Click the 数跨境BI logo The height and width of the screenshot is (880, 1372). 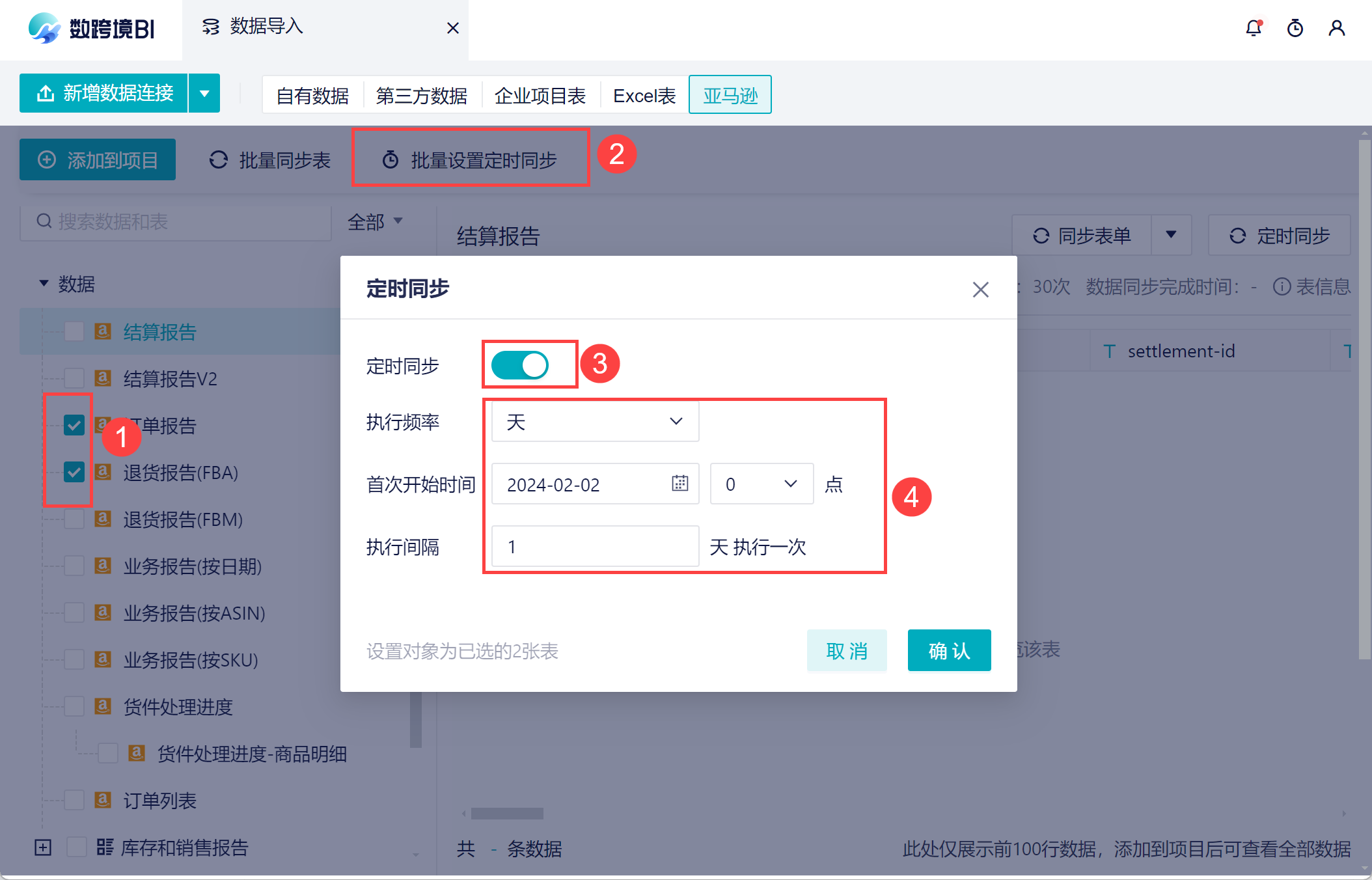[91, 28]
